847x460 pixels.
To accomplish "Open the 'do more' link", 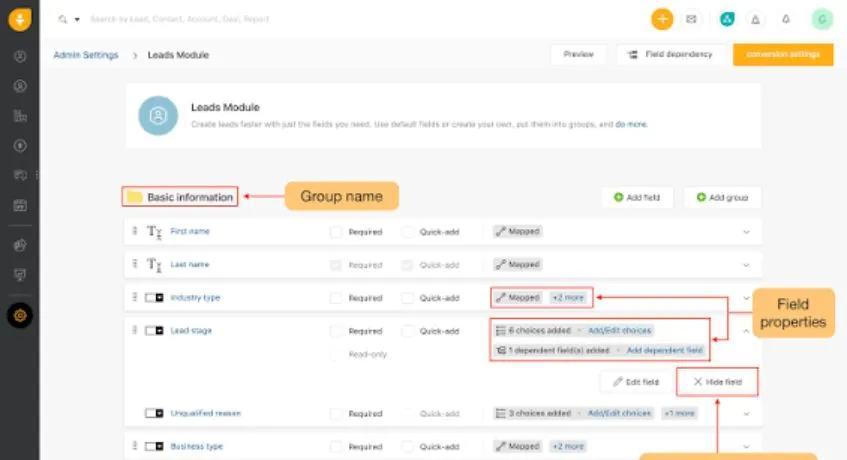I will tap(631, 124).
